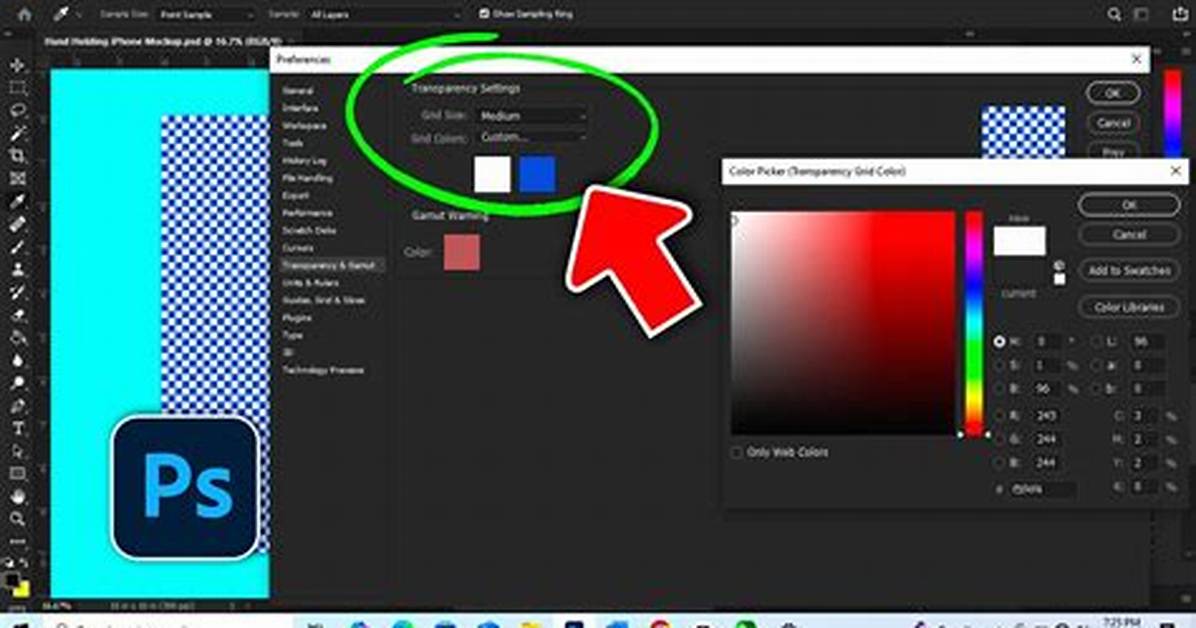The width and height of the screenshot is (1196, 628).
Task: Open Performance preferences category
Action: pyautogui.click(x=307, y=213)
